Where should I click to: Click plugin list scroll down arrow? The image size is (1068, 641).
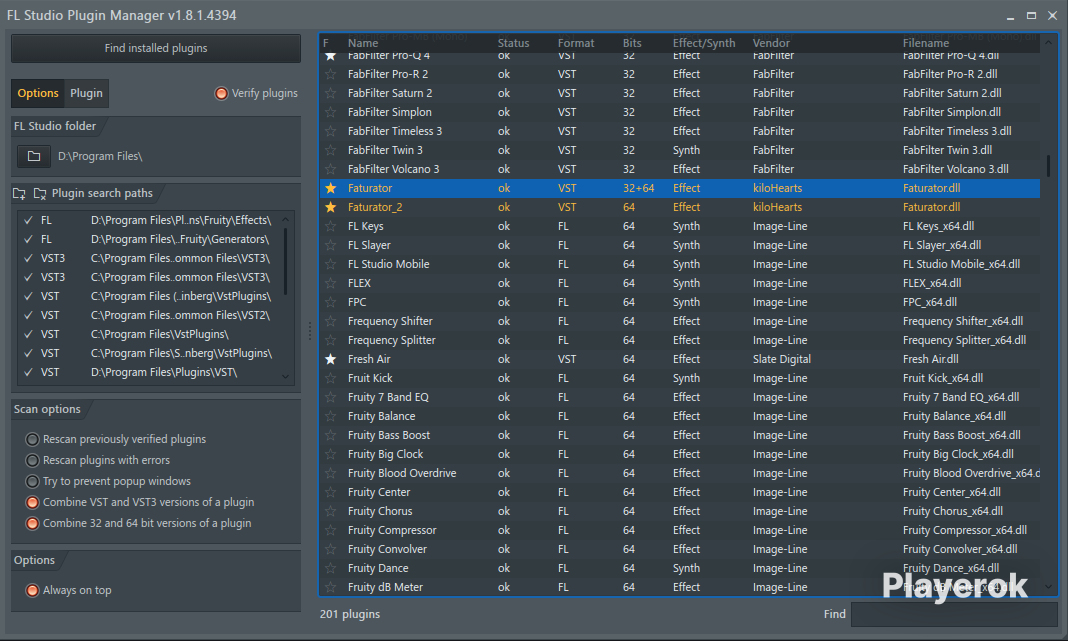[1048, 587]
